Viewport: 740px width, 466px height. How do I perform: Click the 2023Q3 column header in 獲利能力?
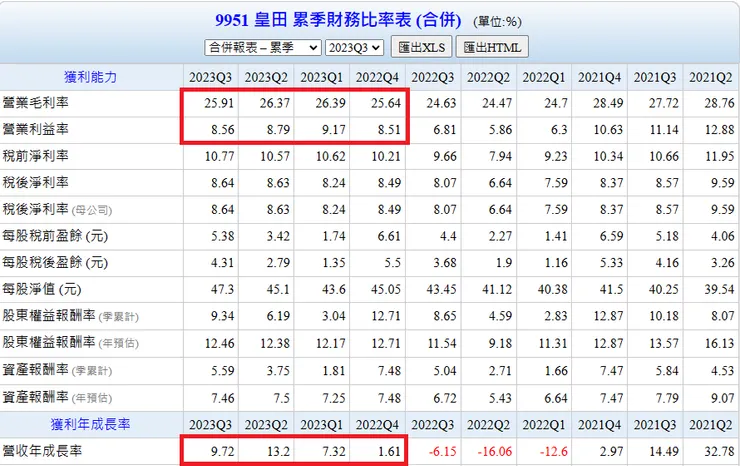tap(210, 77)
